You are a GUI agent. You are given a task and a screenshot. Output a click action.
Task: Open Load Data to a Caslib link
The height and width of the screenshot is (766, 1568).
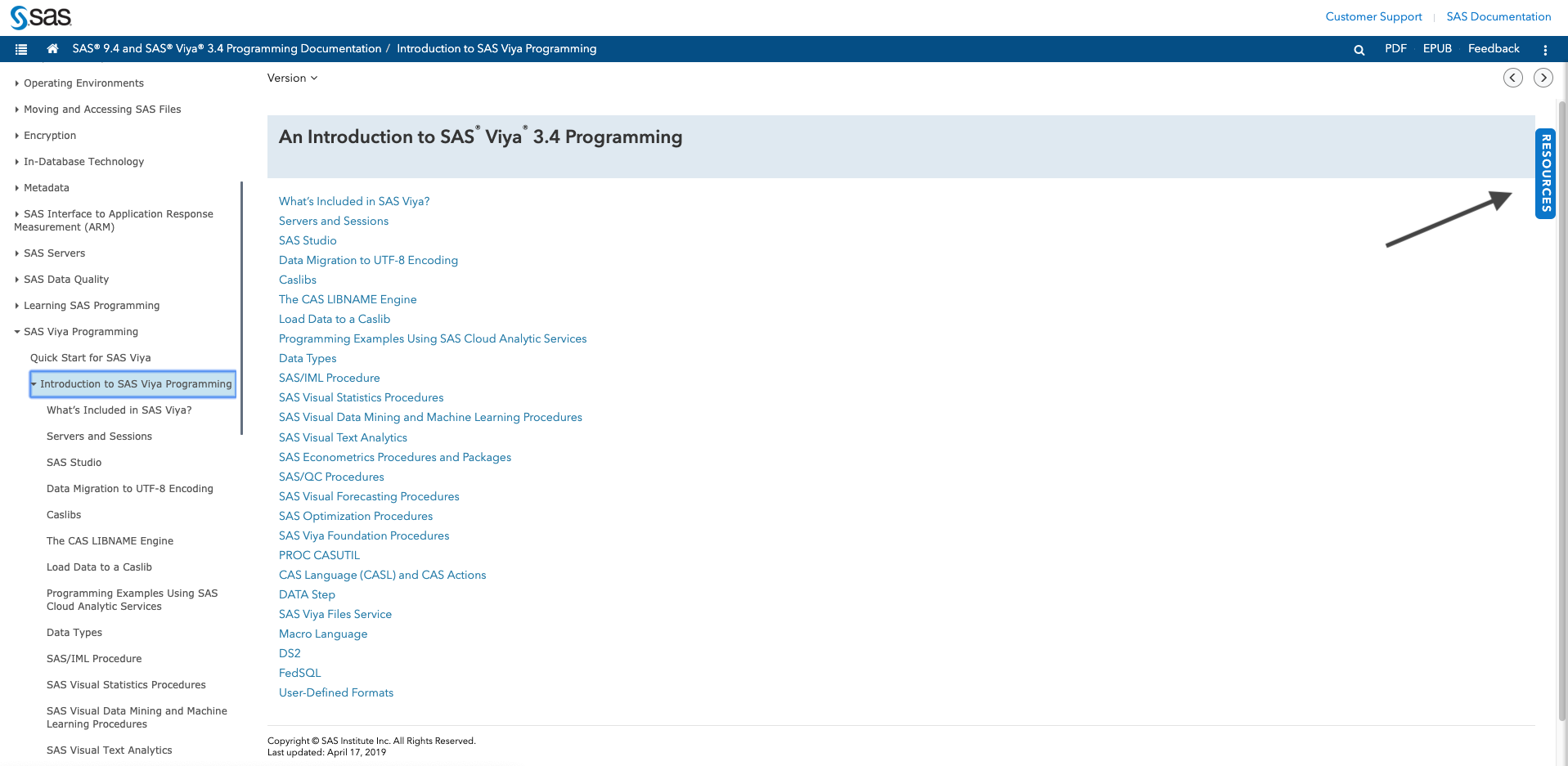click(x=335, y=319)
